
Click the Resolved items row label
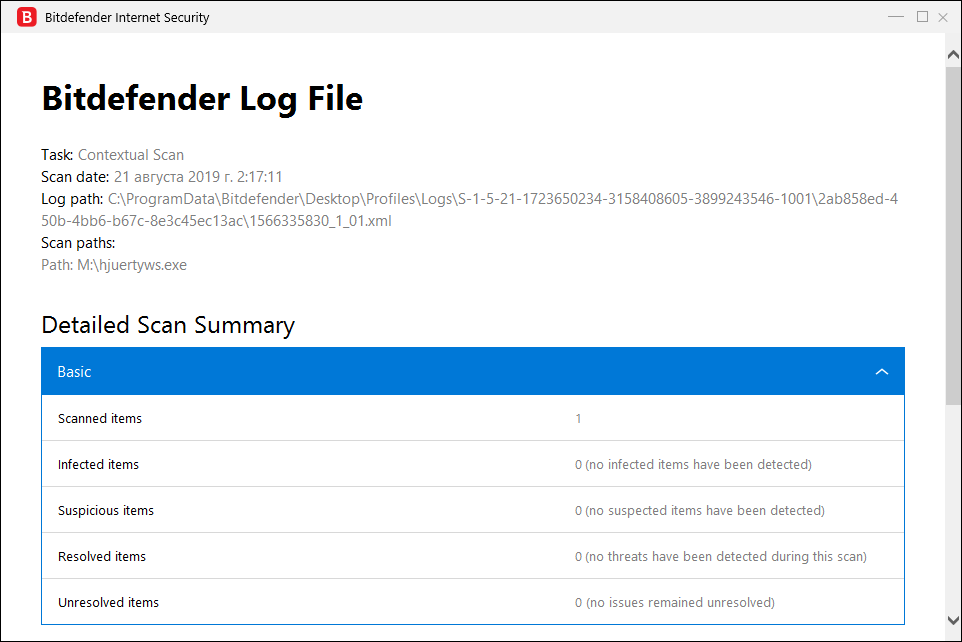pos(102,557)
